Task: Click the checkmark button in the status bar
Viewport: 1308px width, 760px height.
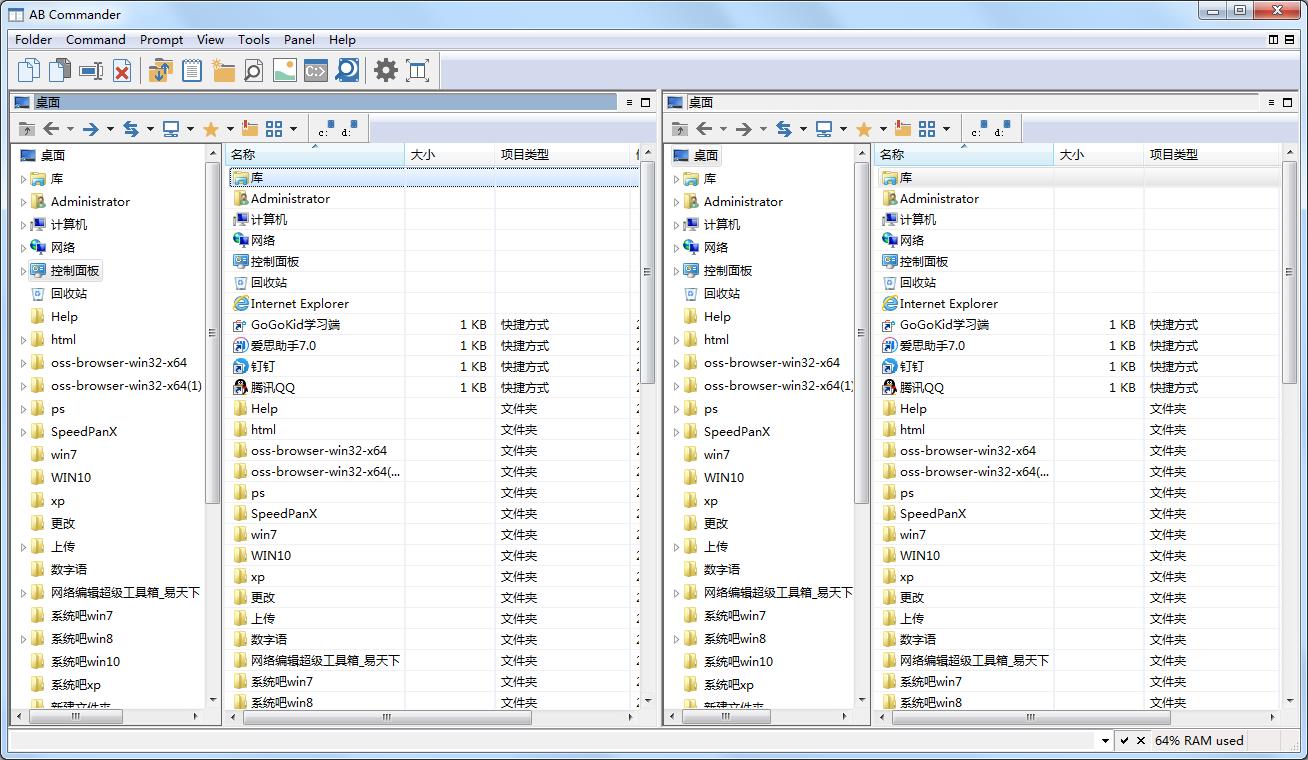Action: pyautogui.click(x=1124, y=741)
